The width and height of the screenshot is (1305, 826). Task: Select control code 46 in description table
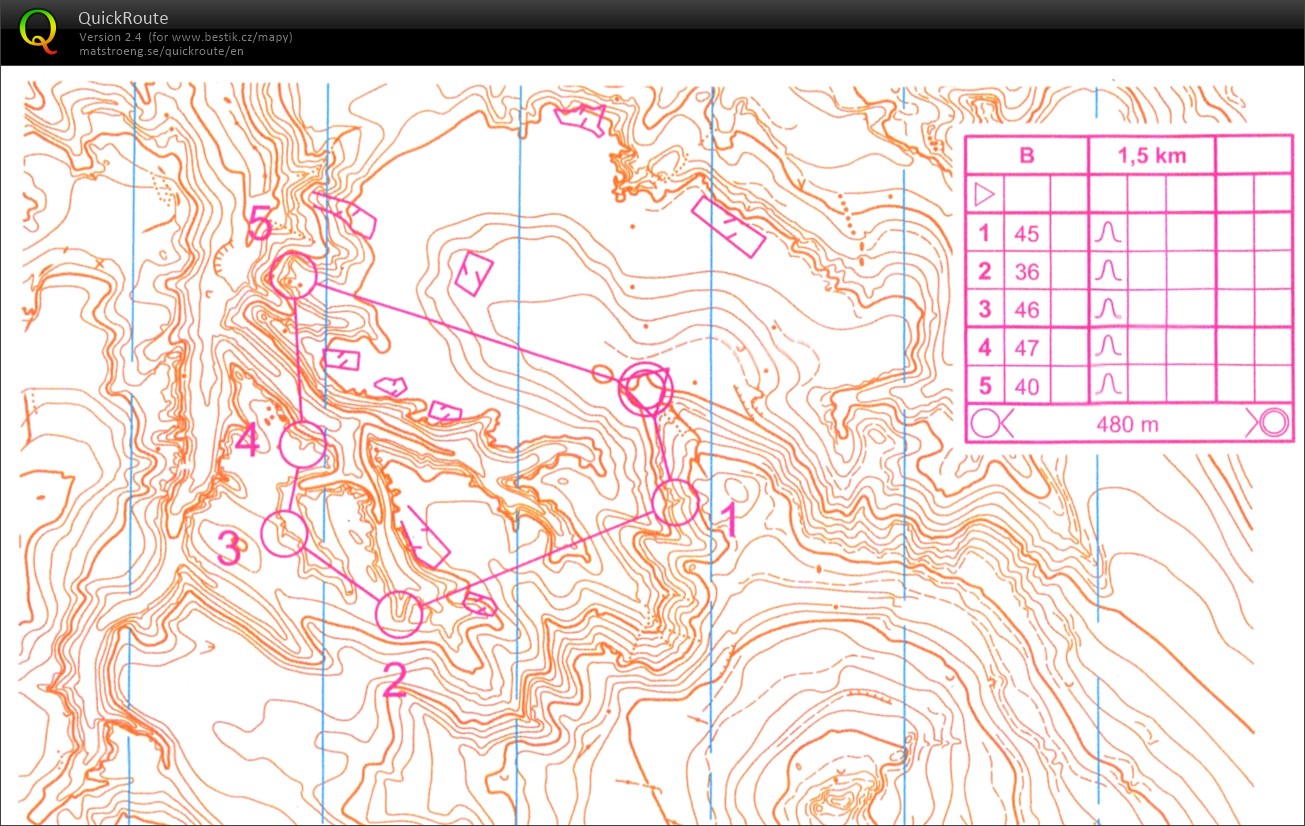click(1026, 309)
